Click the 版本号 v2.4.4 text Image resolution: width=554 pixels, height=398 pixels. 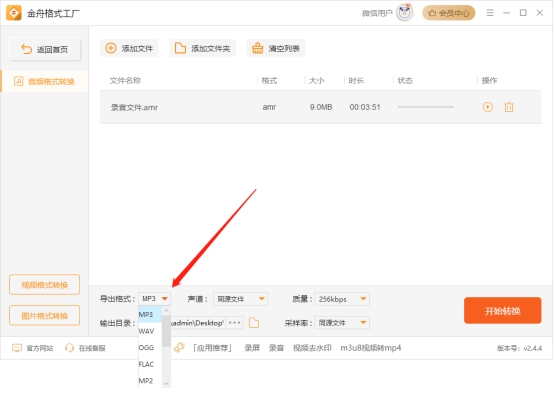tap(519, 348)
